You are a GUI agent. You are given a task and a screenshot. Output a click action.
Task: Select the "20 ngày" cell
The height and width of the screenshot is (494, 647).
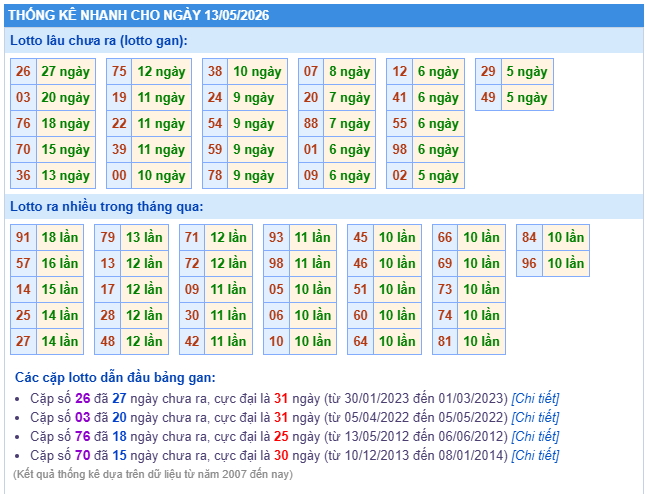66,97
